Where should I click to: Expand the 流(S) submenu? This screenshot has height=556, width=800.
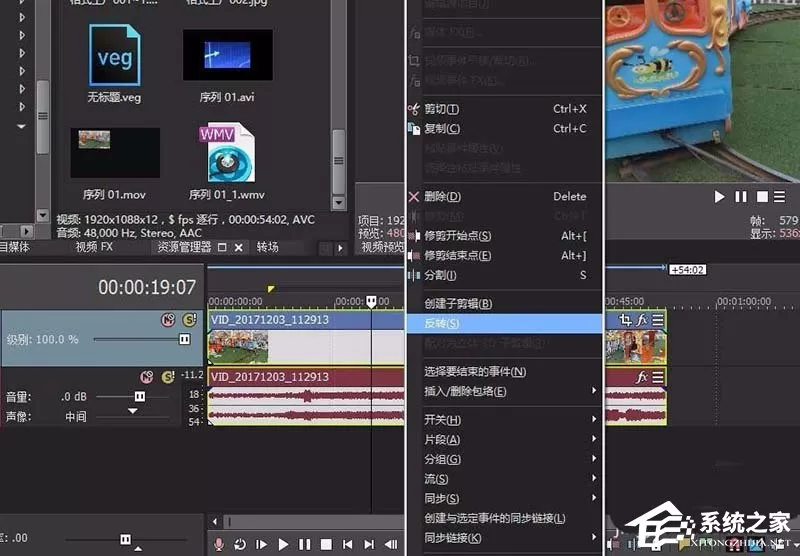point(505,479)
